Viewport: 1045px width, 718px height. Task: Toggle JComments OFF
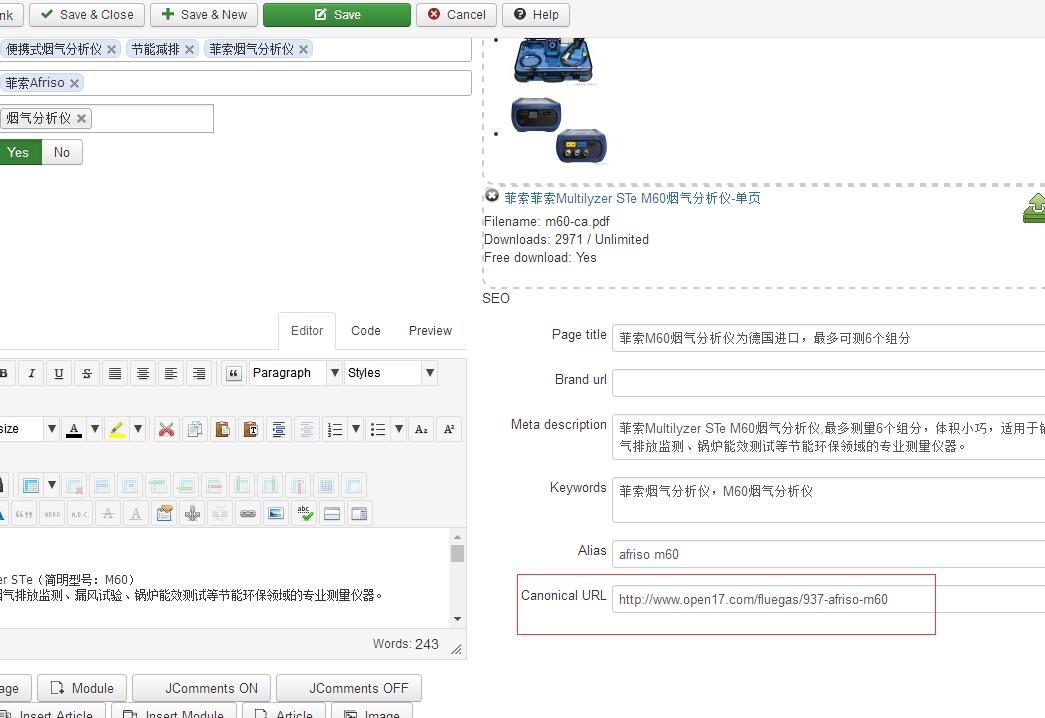[x=349, y=688]
